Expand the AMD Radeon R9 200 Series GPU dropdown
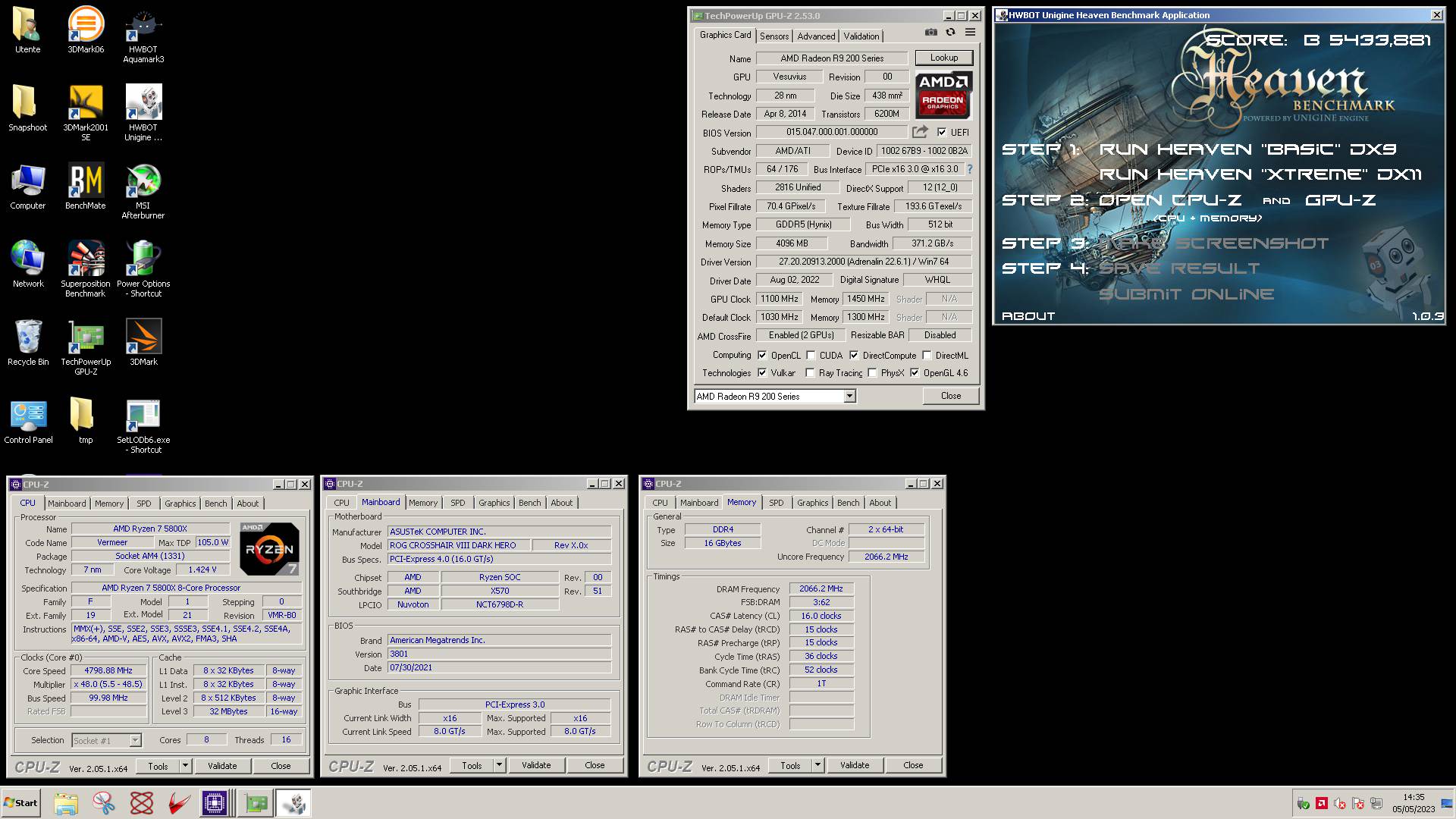This screenshot has height=819, width=1456. coord(849,396)
